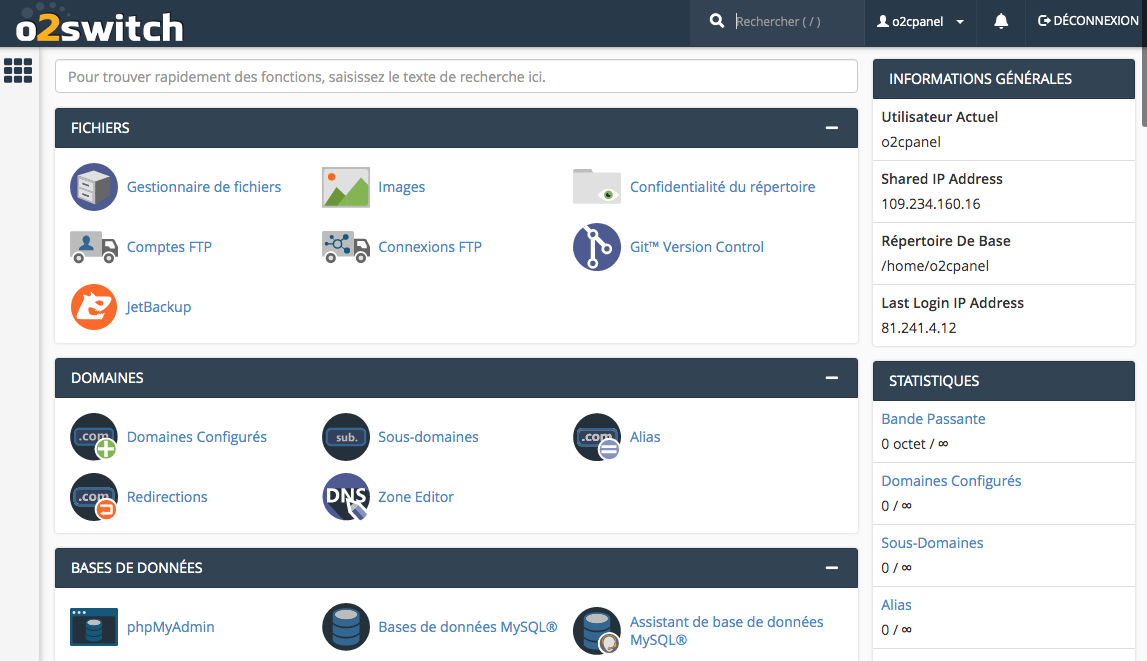
Task: Open the Gestionnaire de fichiers link
Action: tap(204, 187)
